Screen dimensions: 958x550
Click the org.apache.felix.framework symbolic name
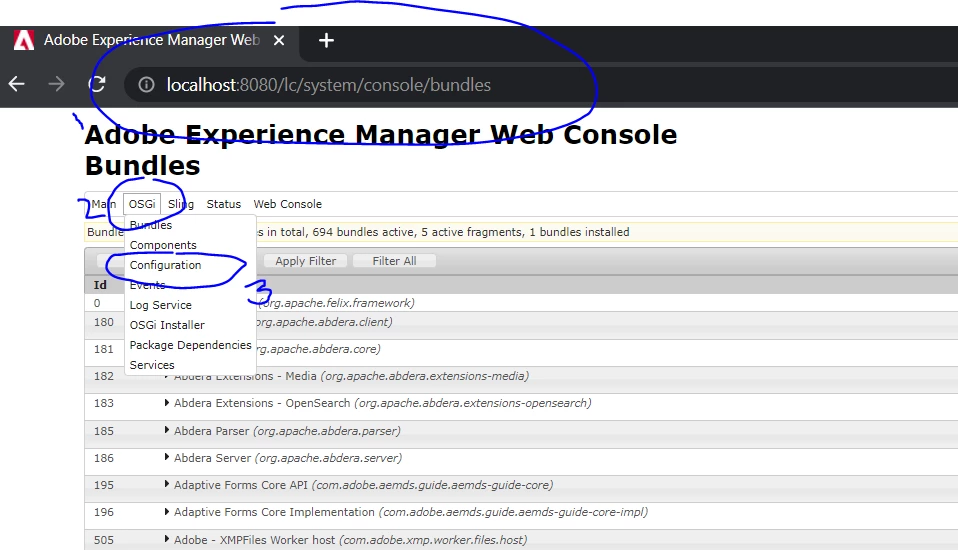(335, 303)
